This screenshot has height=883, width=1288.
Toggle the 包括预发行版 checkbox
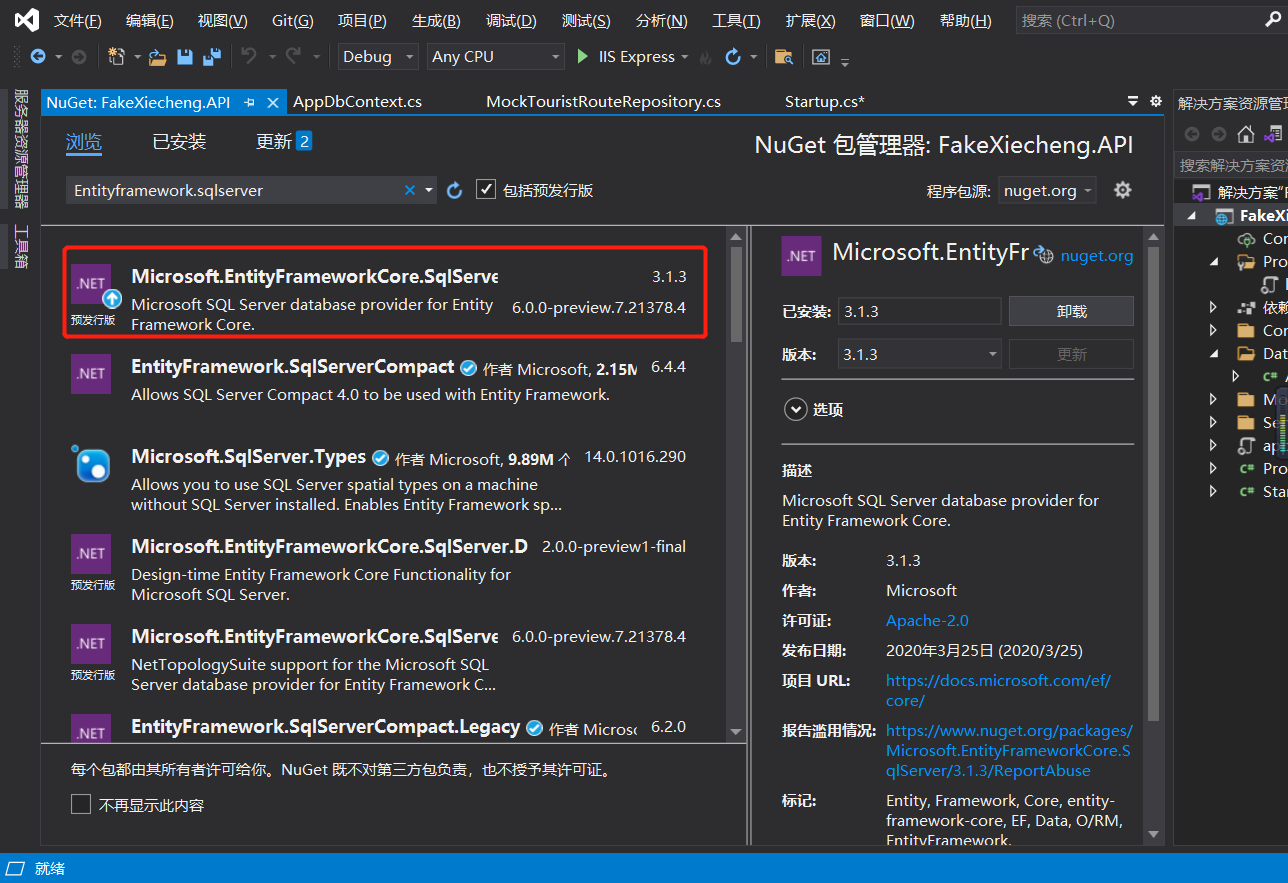[x=486, y=189]
